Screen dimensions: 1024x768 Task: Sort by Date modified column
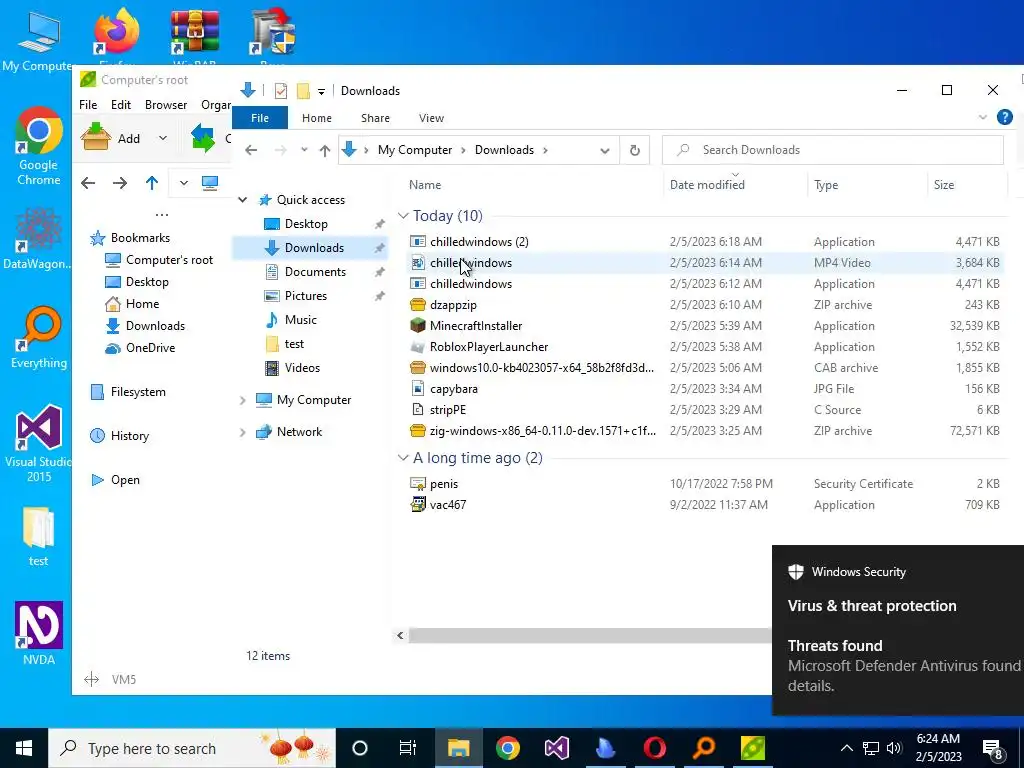pyautogui.click(x=735, y=185)
